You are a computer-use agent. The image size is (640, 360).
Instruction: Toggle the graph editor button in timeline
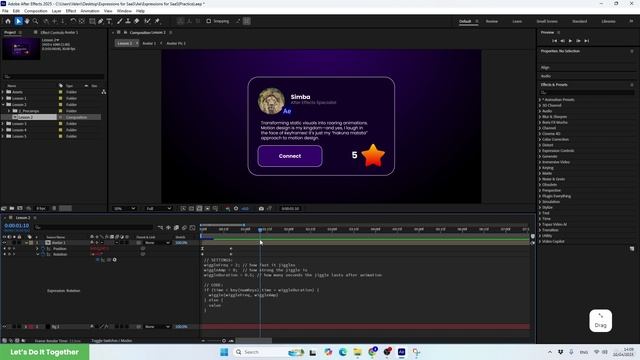click(192, 227)
